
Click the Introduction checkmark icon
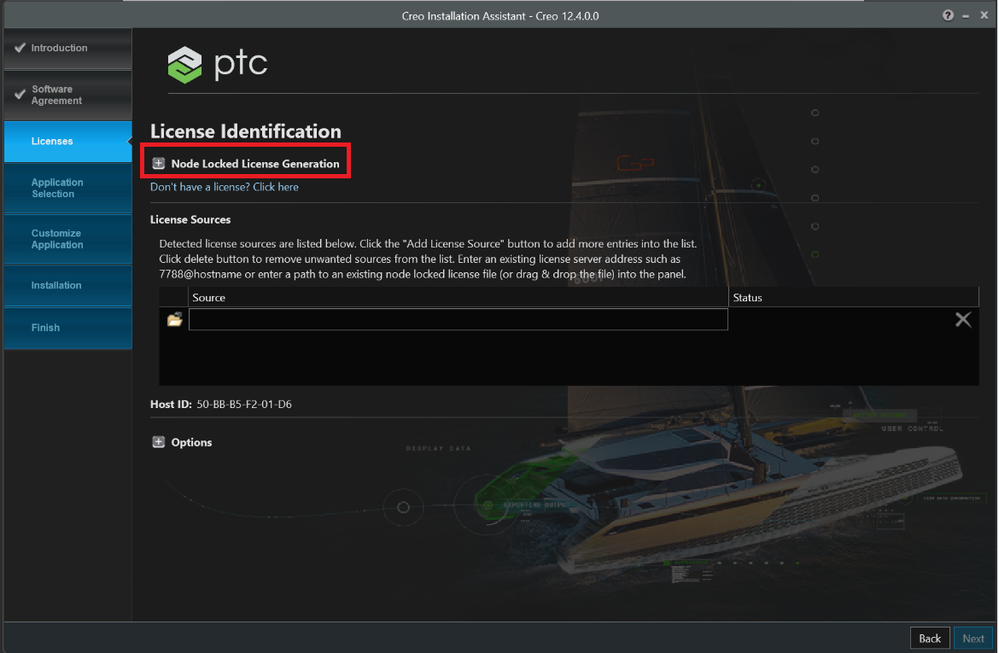(20, 48)
